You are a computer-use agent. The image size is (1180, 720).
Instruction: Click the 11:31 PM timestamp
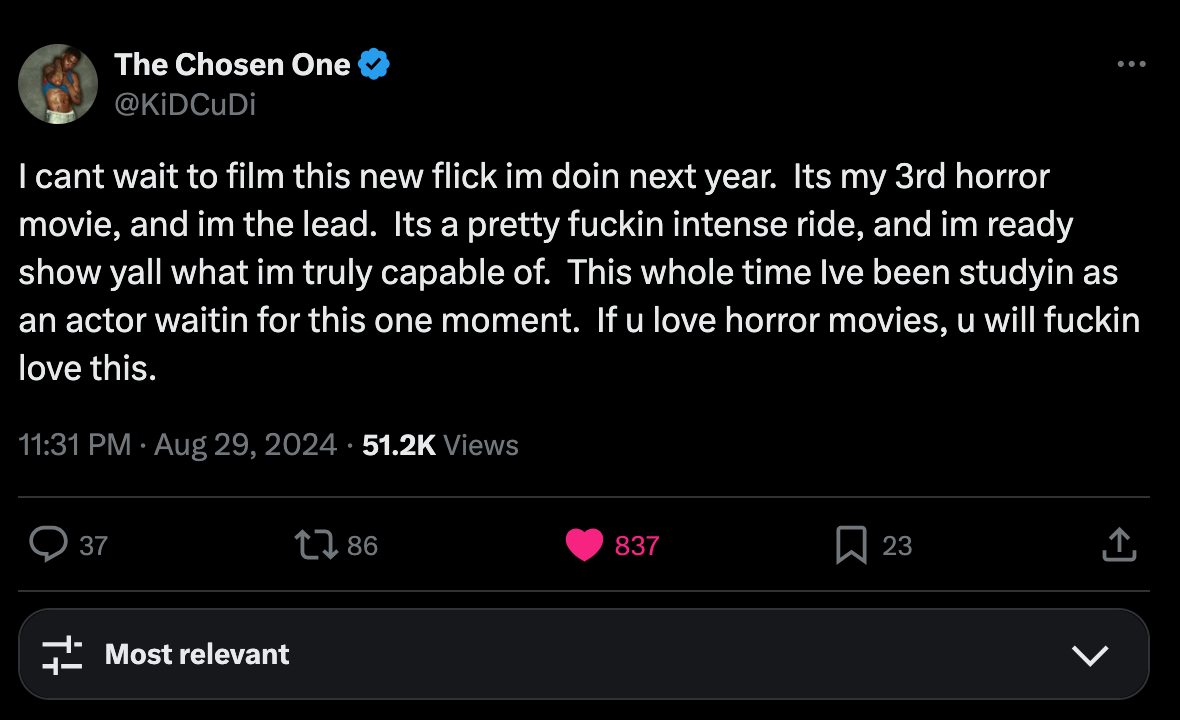[75, 445]
